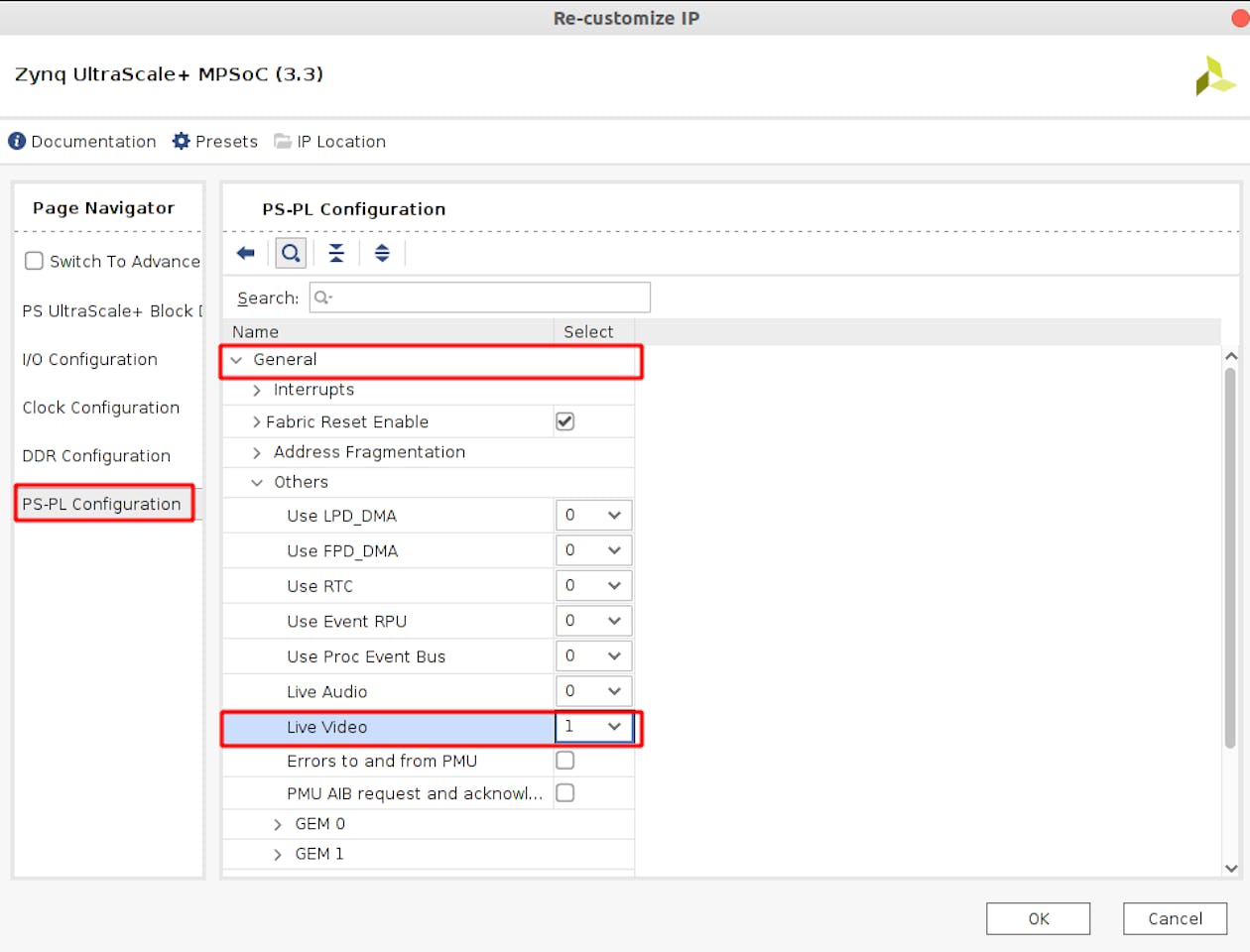Select the Use Proc Event Bus label

coord(366,656)
